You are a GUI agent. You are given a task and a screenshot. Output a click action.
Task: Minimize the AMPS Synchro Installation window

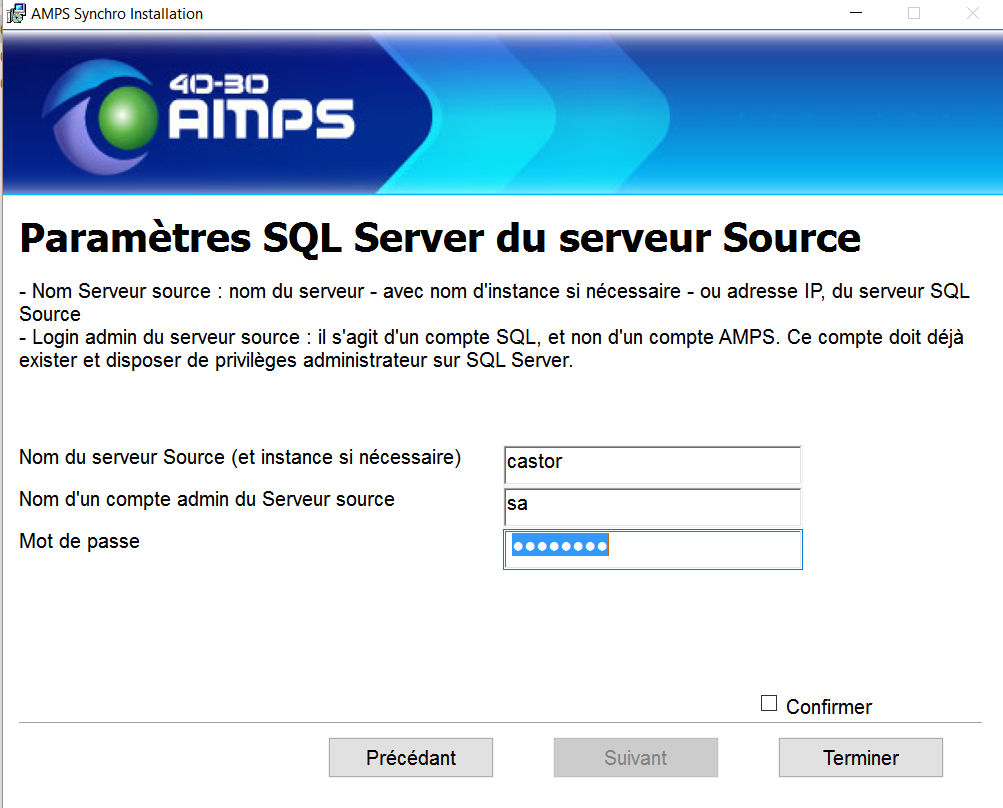(x=855, y=14)
